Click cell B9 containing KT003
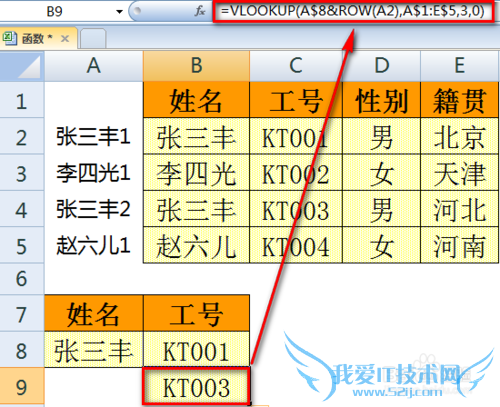Image resolution: width=500 pixels, height=407 pixels. (x=196, y=386)
